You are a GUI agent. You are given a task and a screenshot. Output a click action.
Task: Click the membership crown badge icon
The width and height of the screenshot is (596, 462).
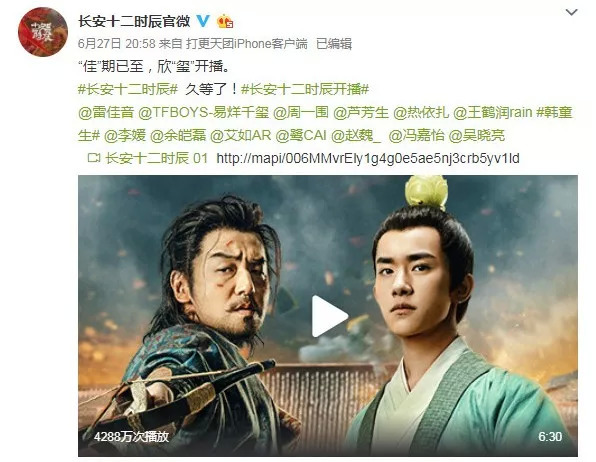pyautogui.click(x=225, y=21)
